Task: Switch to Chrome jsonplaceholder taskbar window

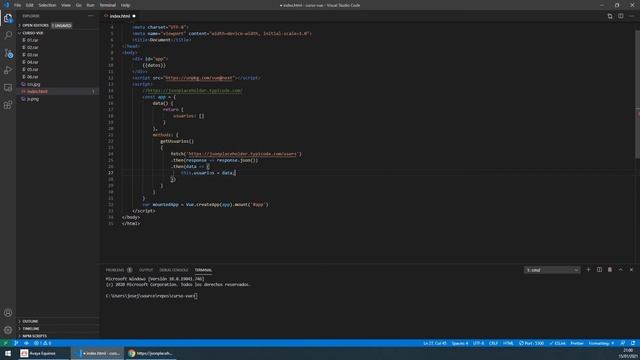Action: tap(151, 353)
